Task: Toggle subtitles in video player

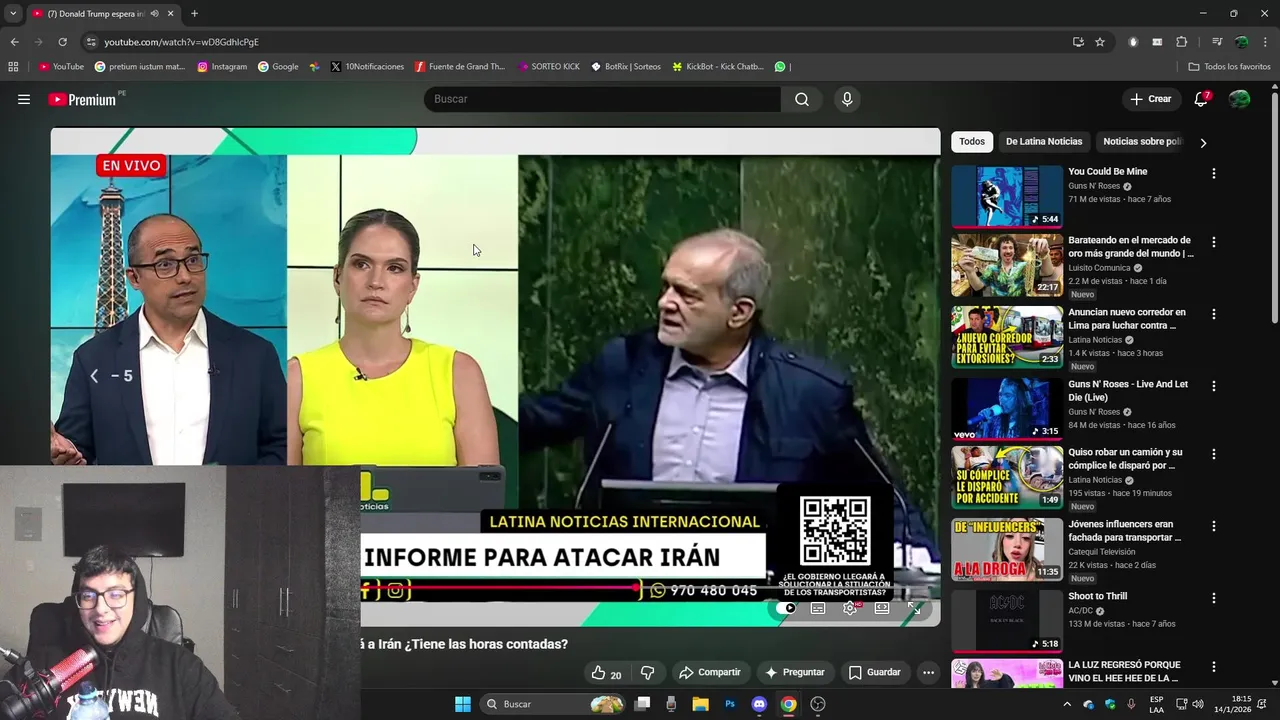Action: [818, 608]
